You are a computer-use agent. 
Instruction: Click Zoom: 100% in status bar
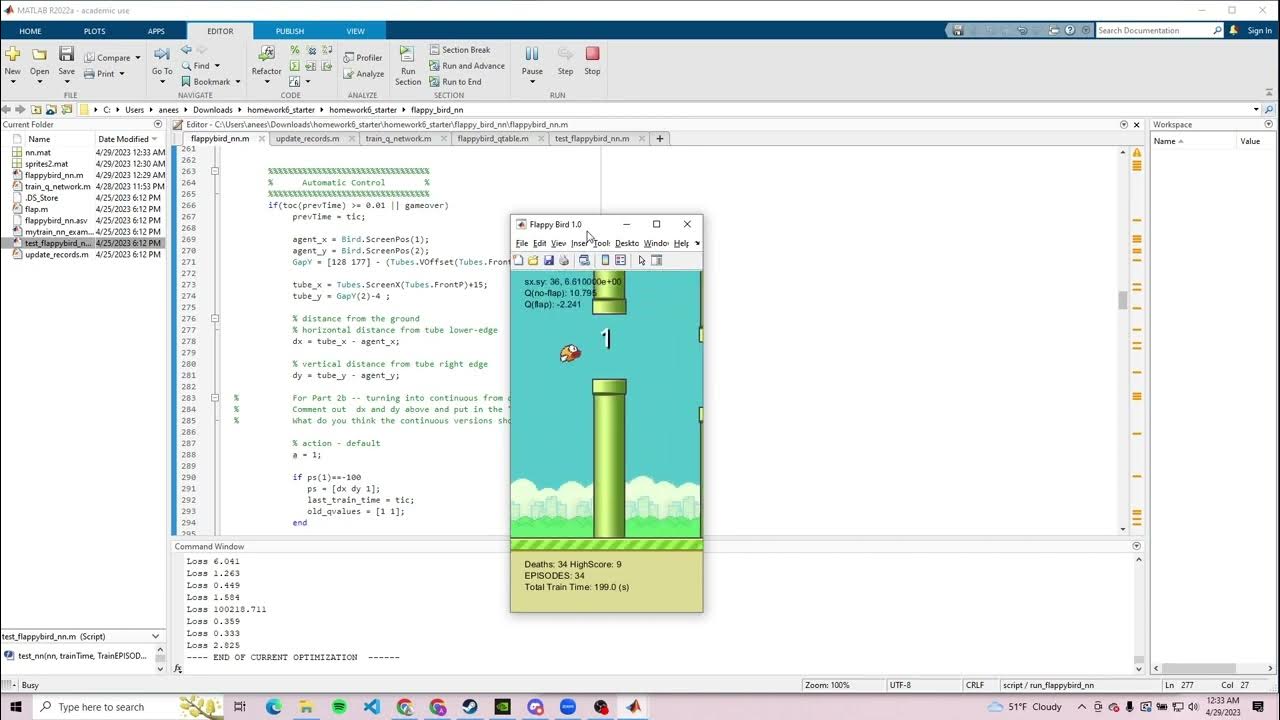click(x=826, y=685)
